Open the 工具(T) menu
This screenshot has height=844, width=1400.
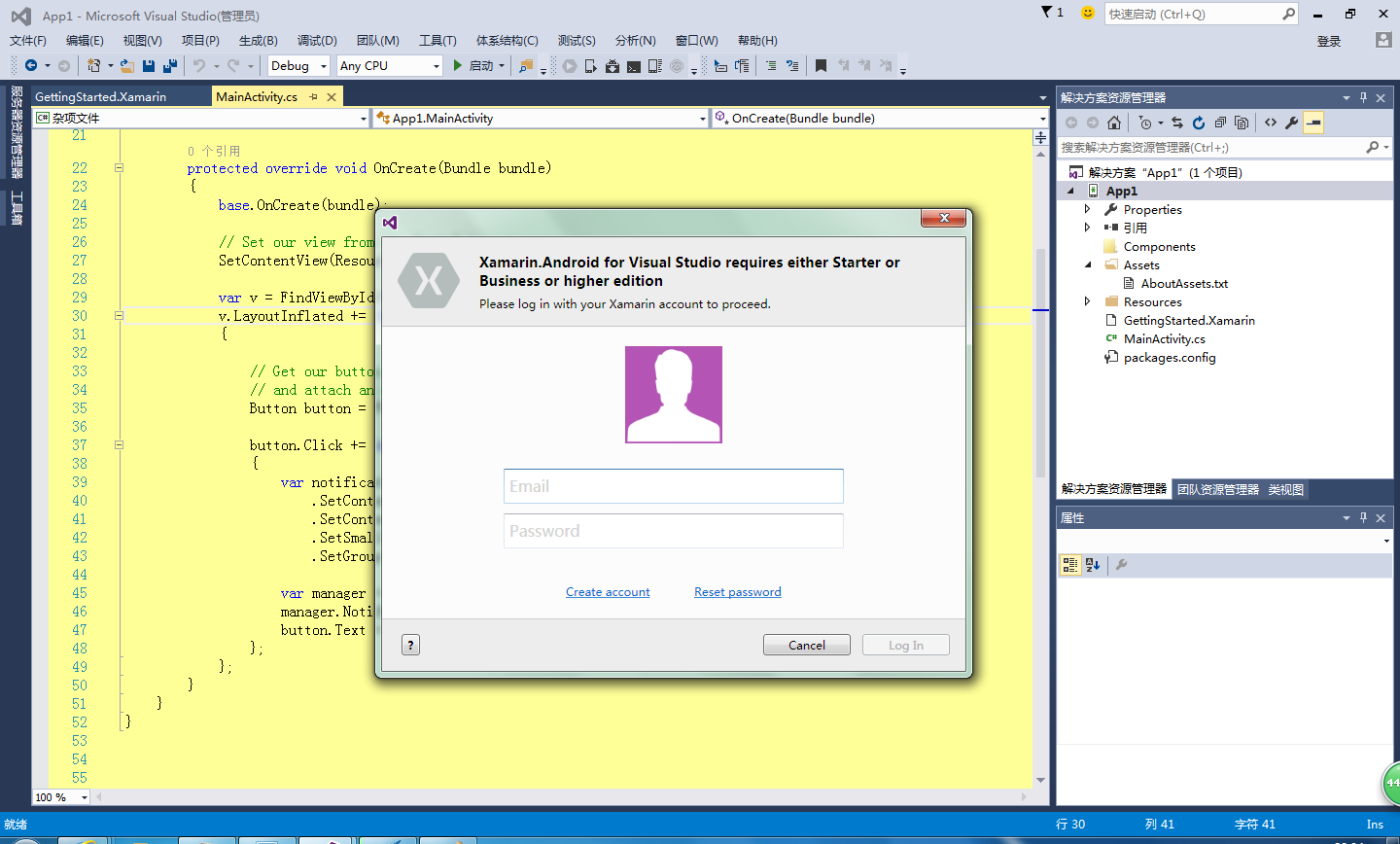437,40
